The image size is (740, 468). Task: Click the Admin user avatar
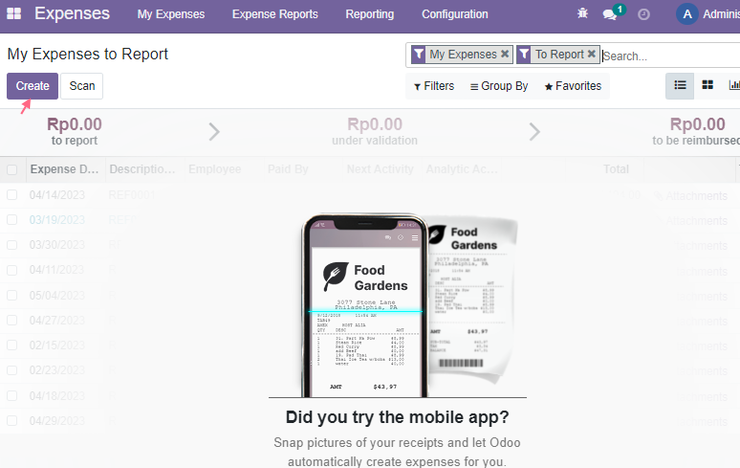coord(687,14)
